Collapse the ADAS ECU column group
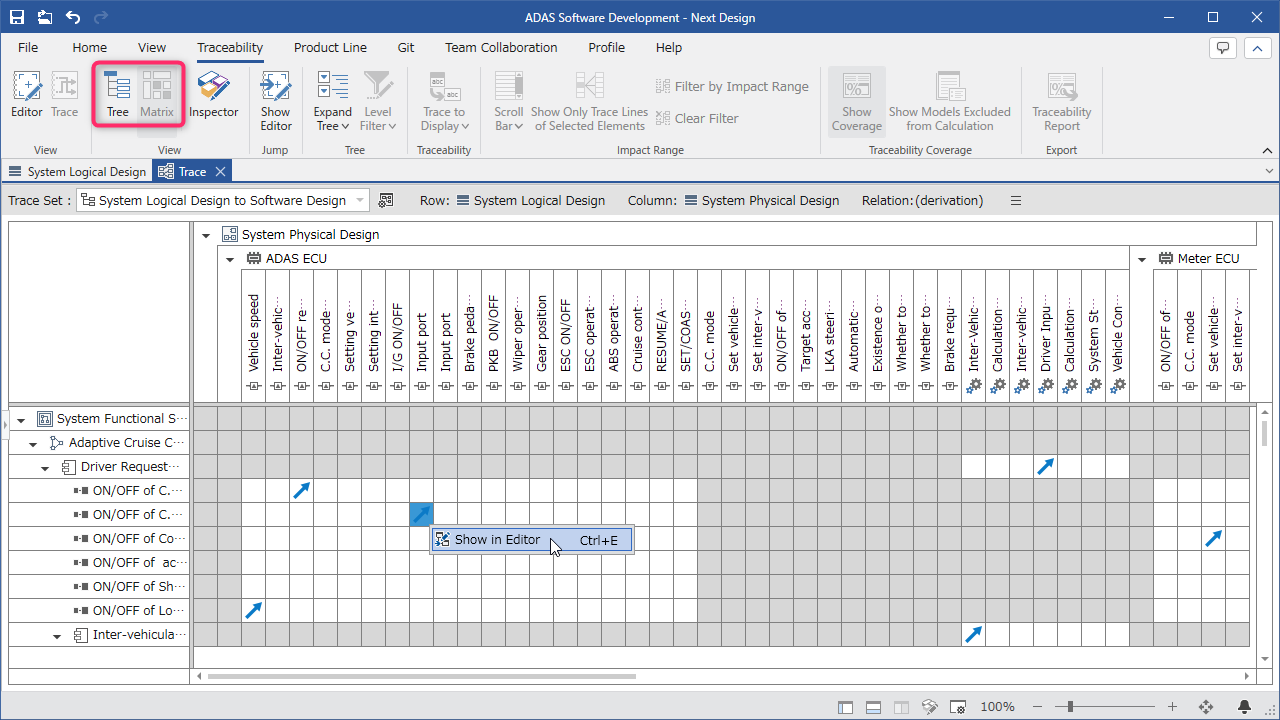1280x720 pixels. click(x=230, y=259)
